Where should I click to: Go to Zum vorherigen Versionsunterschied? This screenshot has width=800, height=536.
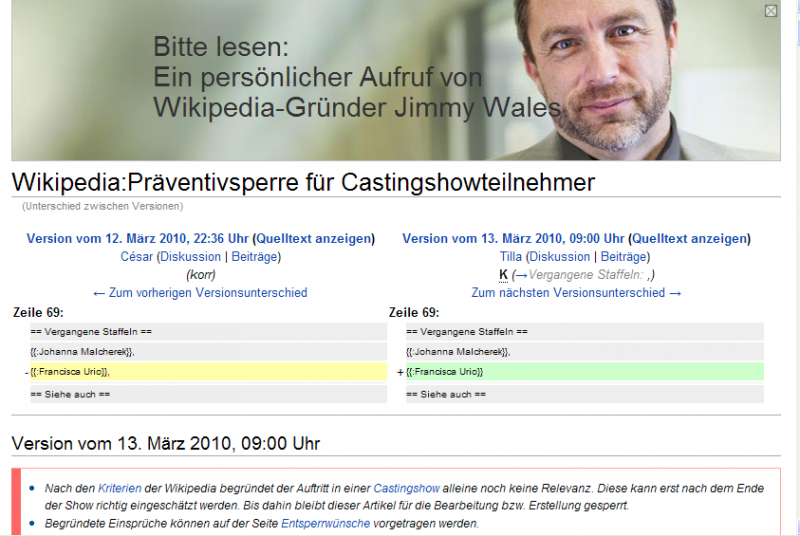point(200,293)
